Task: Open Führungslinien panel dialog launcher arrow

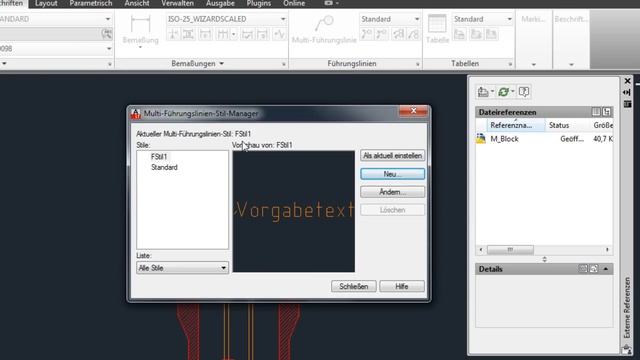Action: coord(418,64)
